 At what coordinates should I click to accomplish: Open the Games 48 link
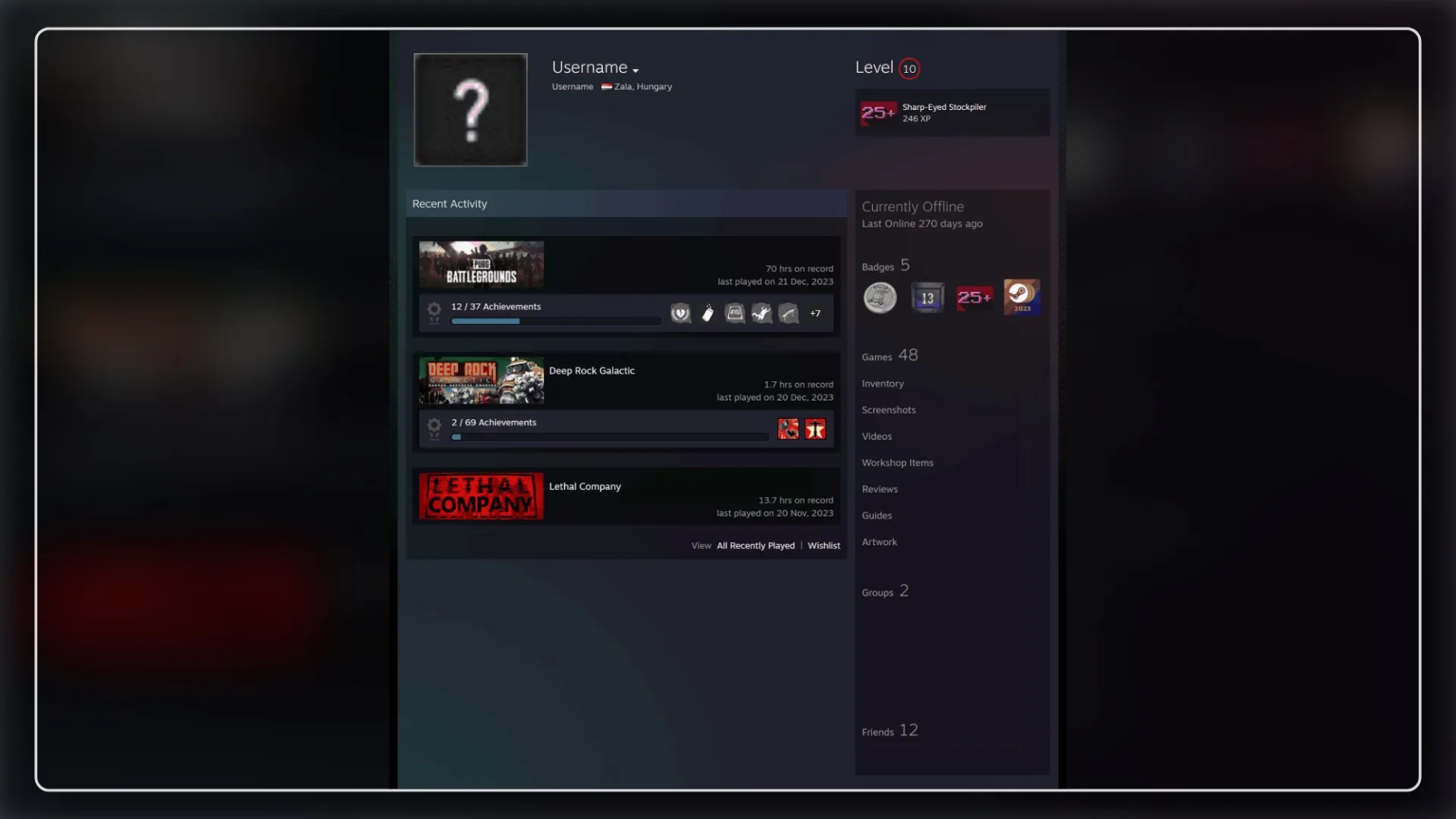[x=890, y=356]
